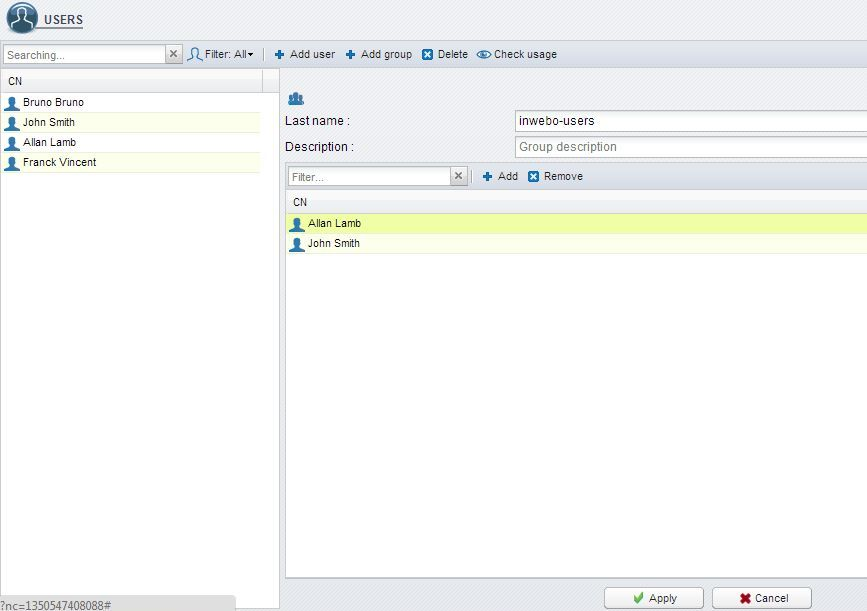Click Remove member button
The image size is (867, 611).
(x=555, y=177)
